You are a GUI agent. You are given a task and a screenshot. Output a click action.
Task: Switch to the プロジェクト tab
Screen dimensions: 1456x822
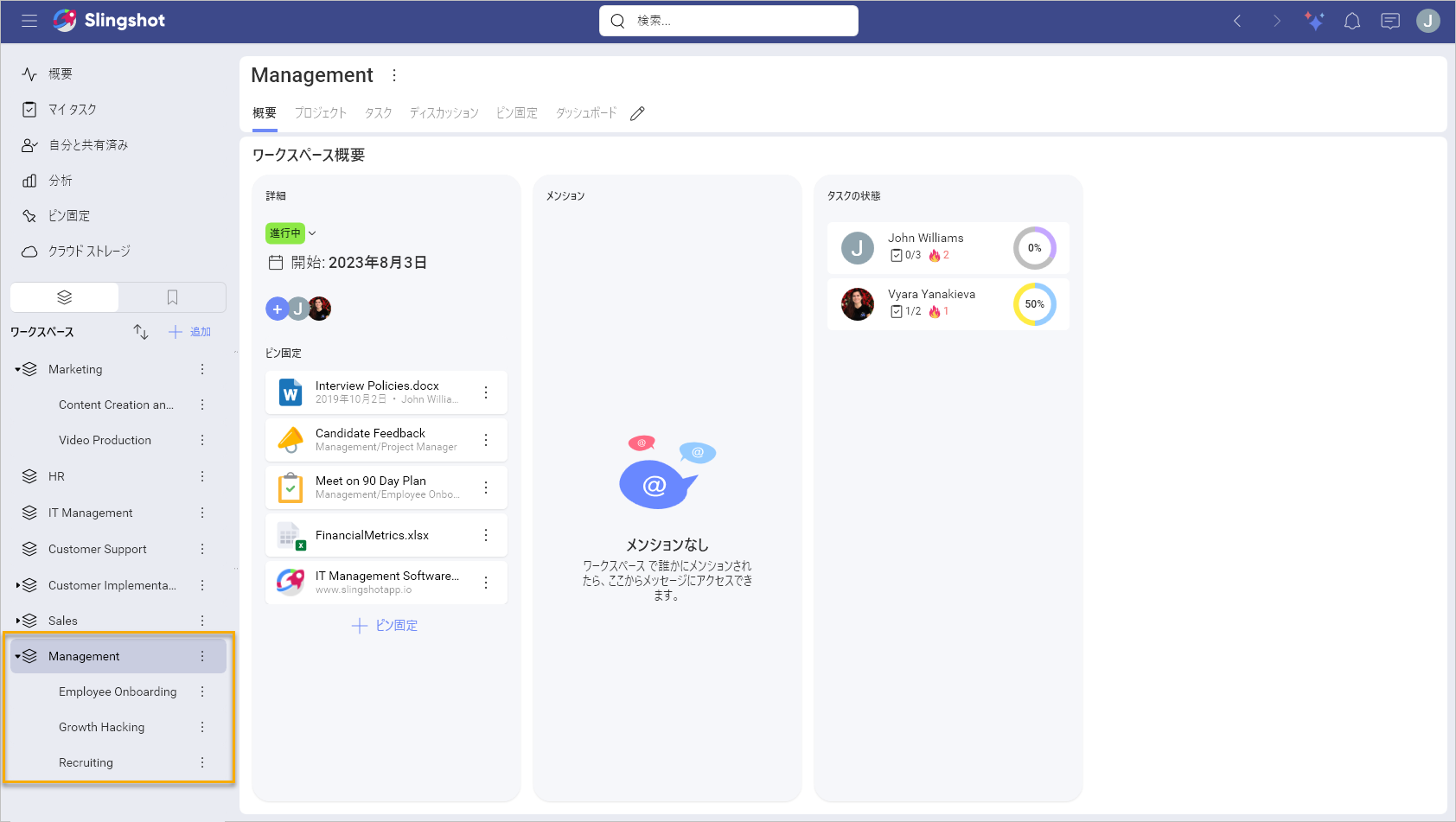pos(320,113)
